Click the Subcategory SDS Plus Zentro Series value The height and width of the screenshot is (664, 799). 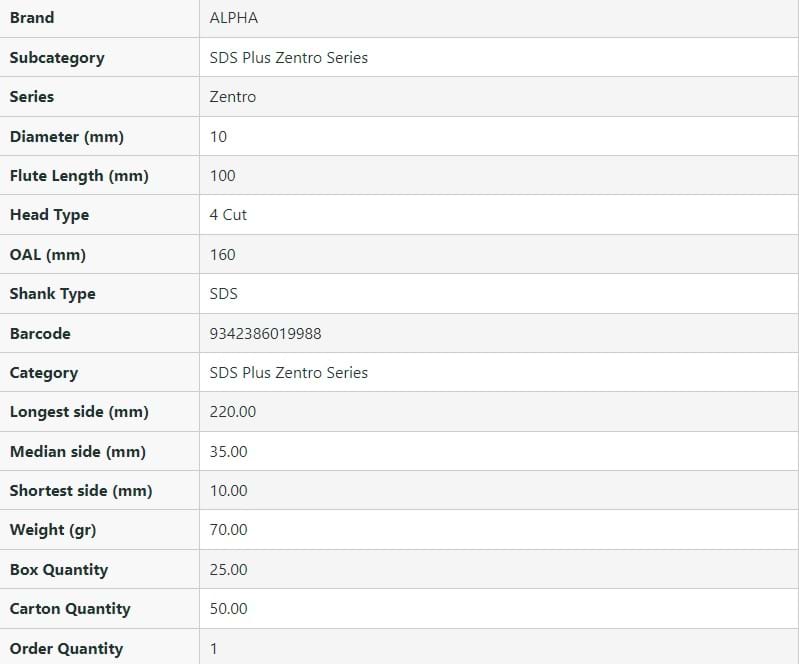coord(288,58)
